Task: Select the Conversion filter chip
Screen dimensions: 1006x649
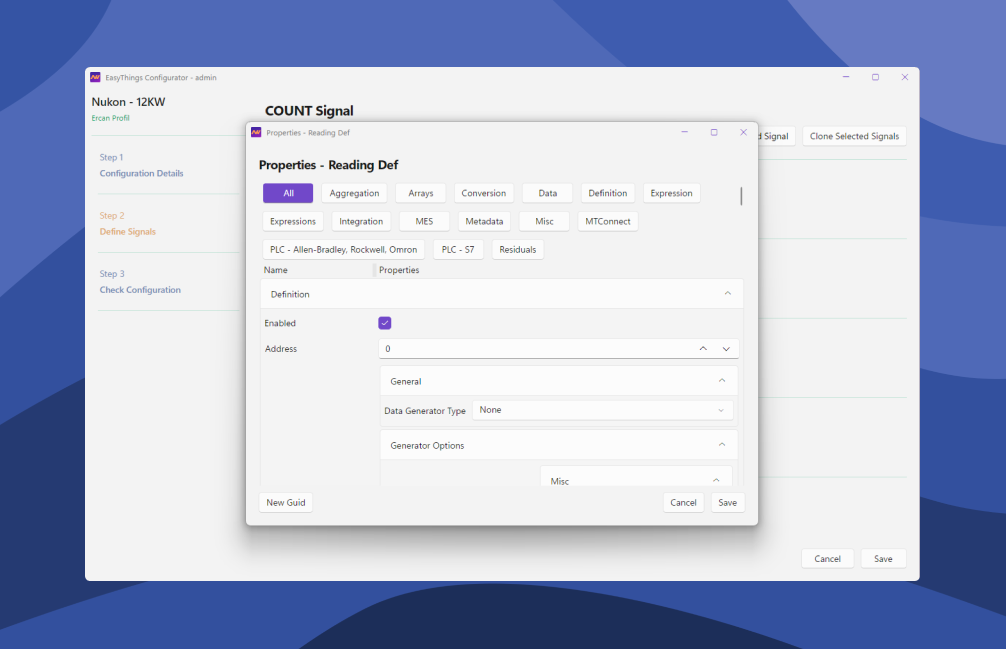Action: [x=484, y=193]
